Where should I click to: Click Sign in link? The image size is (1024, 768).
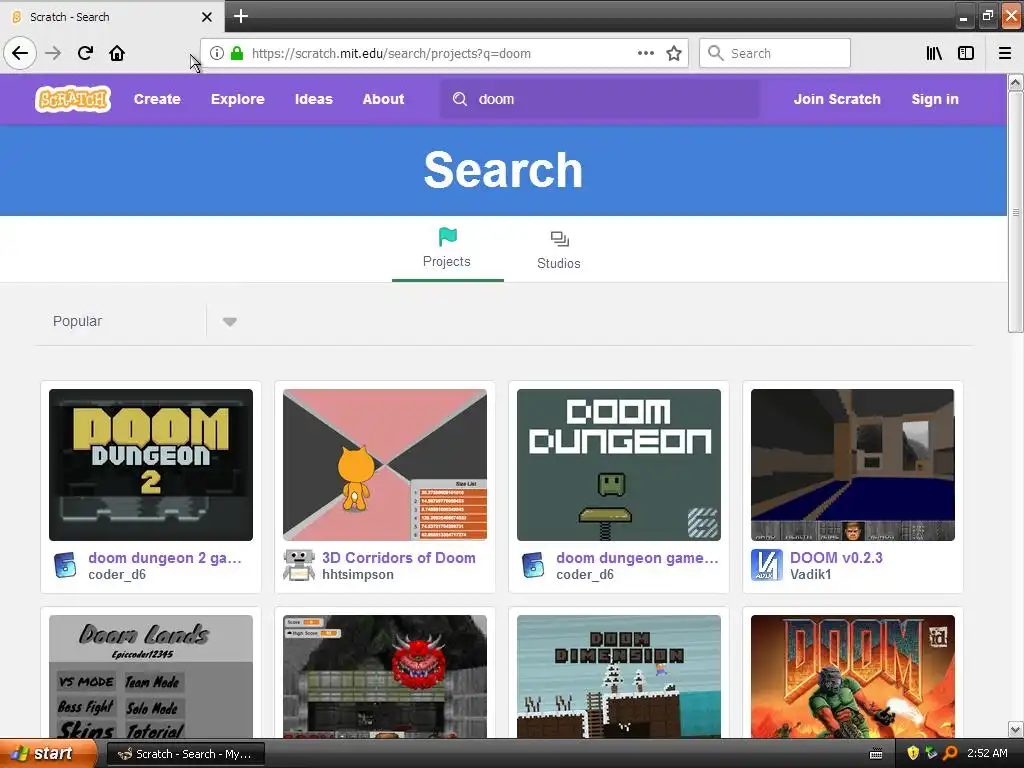point(935,99)
